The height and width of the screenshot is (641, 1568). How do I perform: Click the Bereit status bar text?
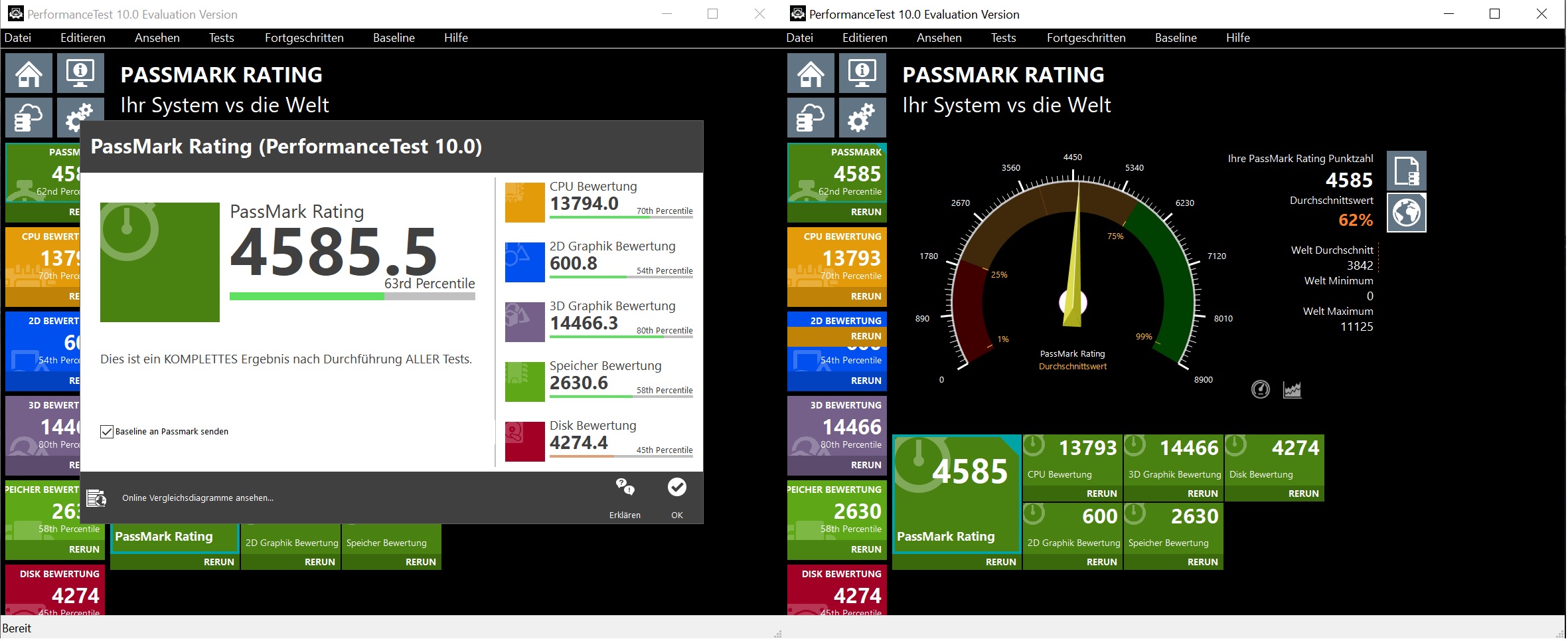[x=17, y=628]
